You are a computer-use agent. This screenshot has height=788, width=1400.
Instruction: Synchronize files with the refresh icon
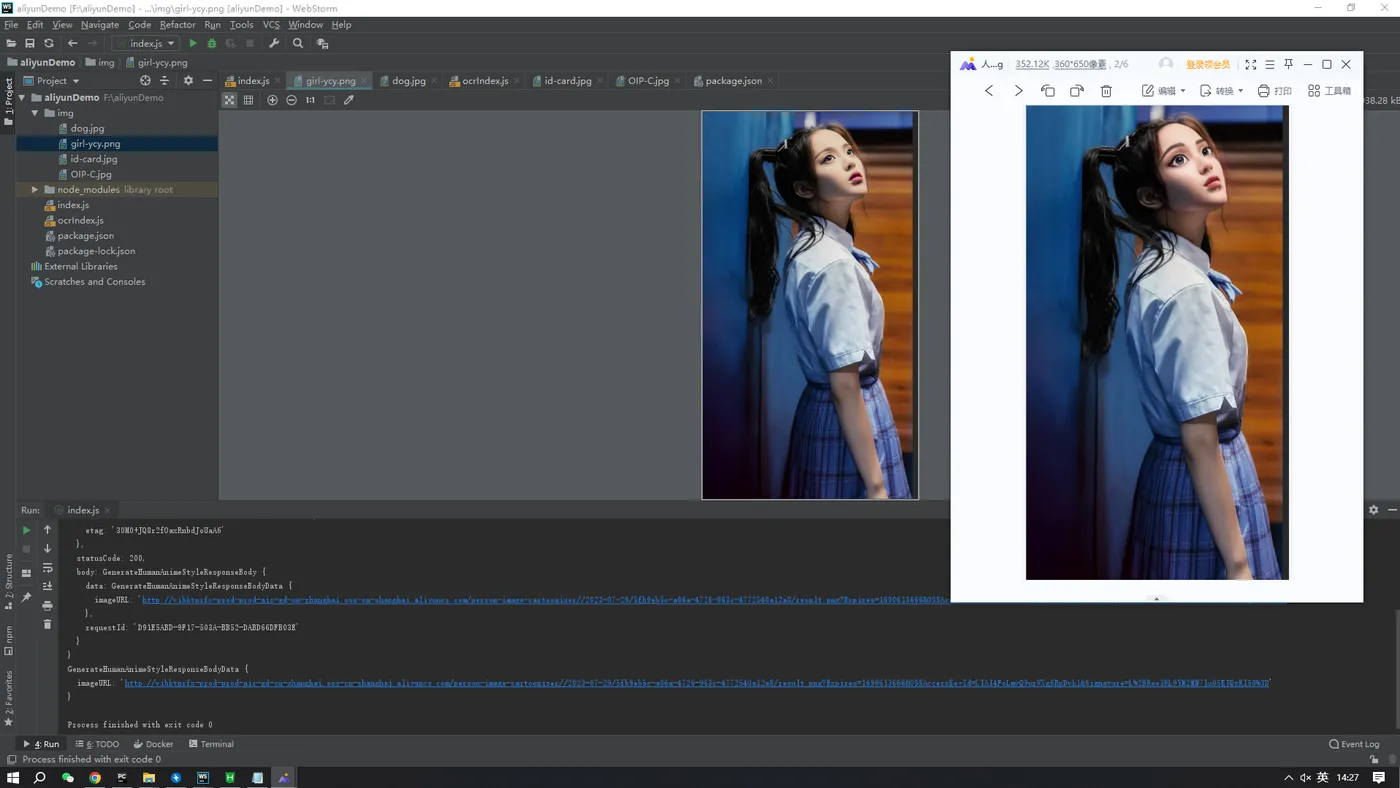48,43
